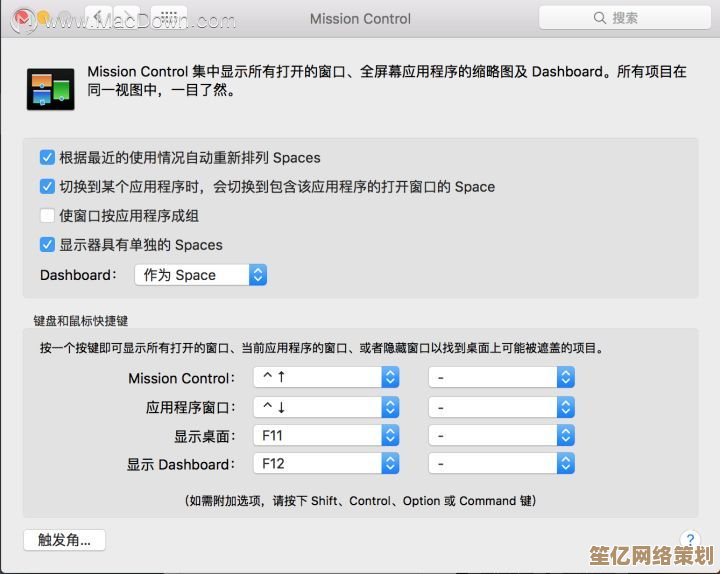Click the 触发角 hot corners button
This screenshot has height=574, width=720.
point(64,540)
